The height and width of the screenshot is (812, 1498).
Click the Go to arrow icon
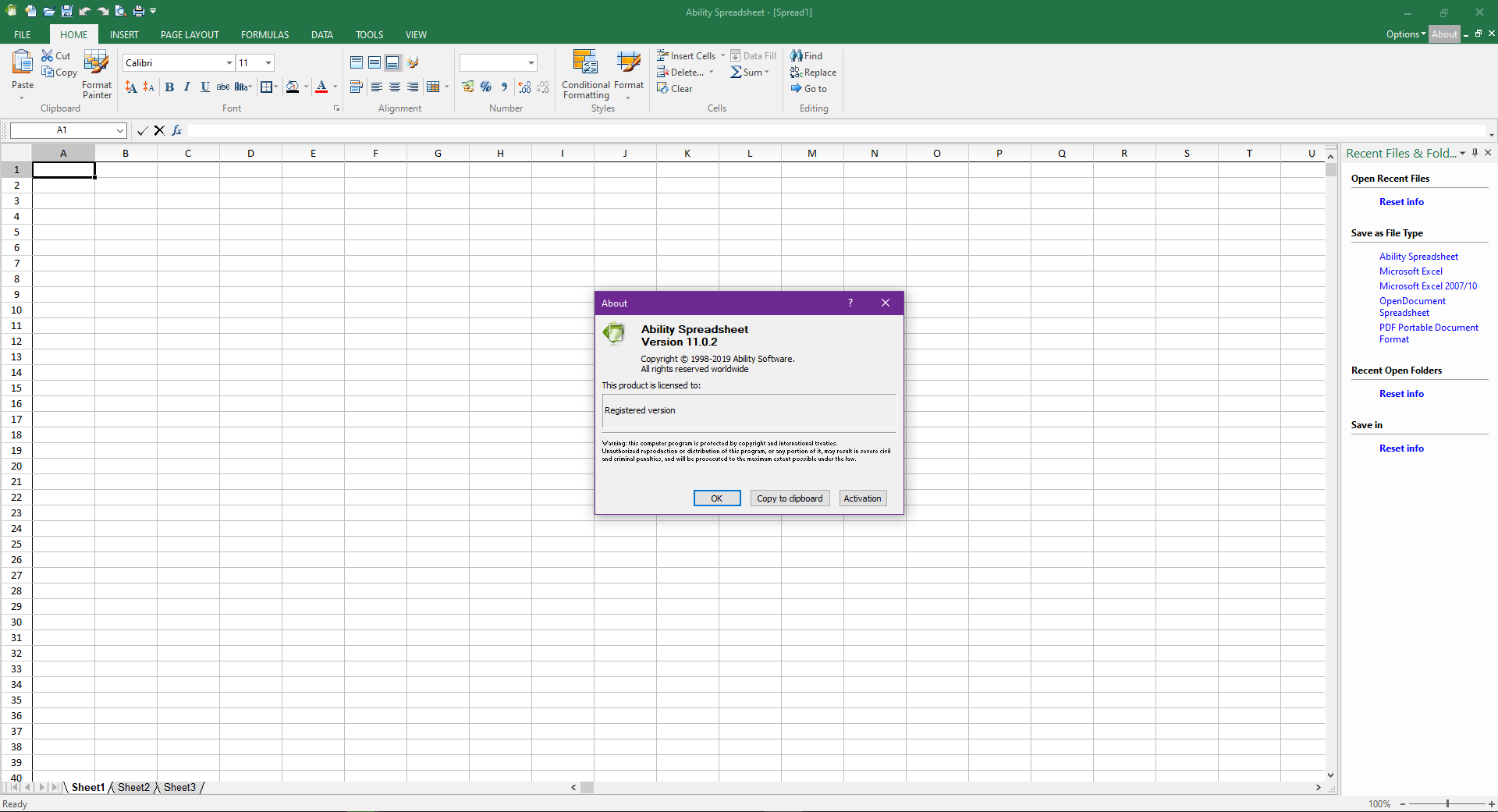pos(797,88)
